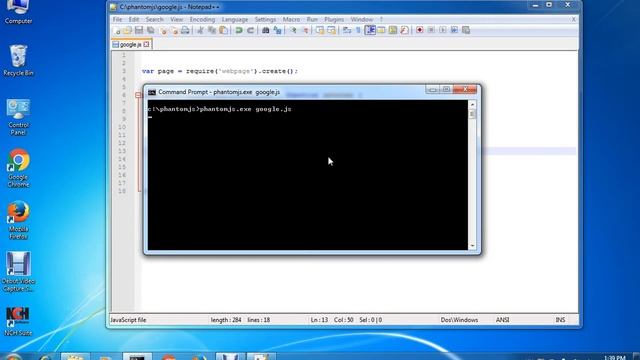This screenshot has width=640, height=360.
Task: Start macro recording with red dot icon
Action: tap(419, 30)
